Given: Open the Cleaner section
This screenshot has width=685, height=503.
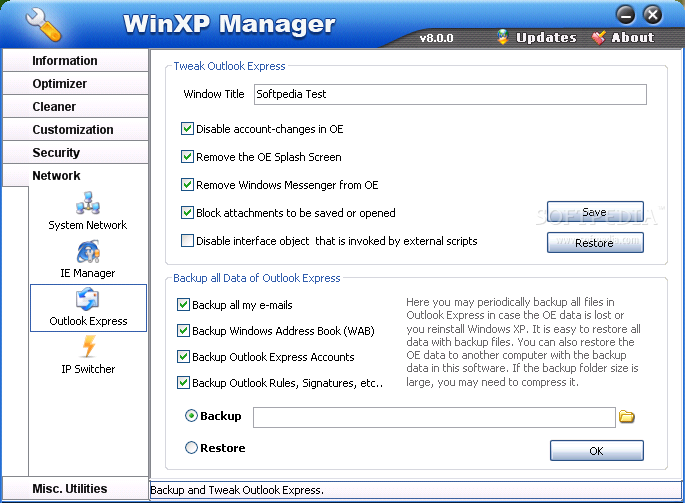Looking at the screenshot, I should [76, 107].
